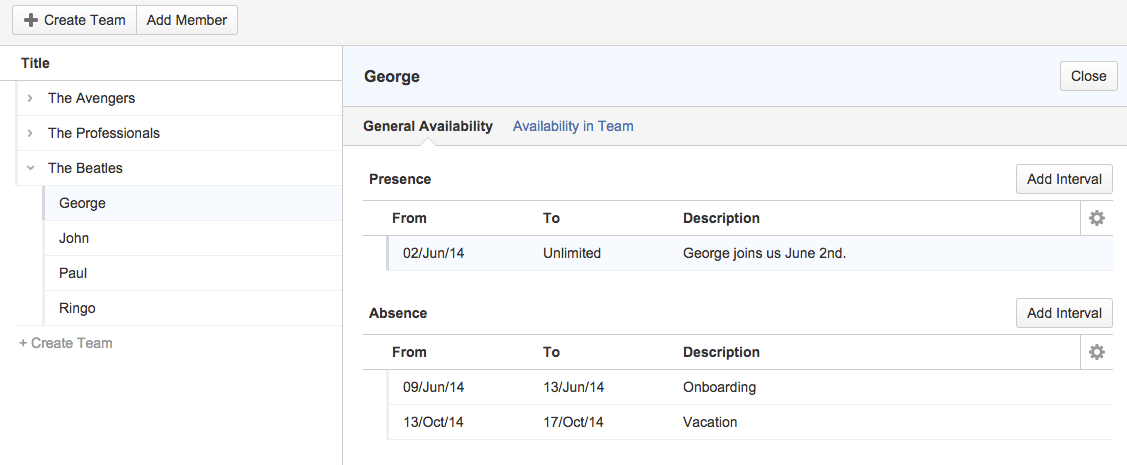This screenshot has height=465, width=1127.
Task: Select John in The Beatles team
Action: tap(74, 238)
